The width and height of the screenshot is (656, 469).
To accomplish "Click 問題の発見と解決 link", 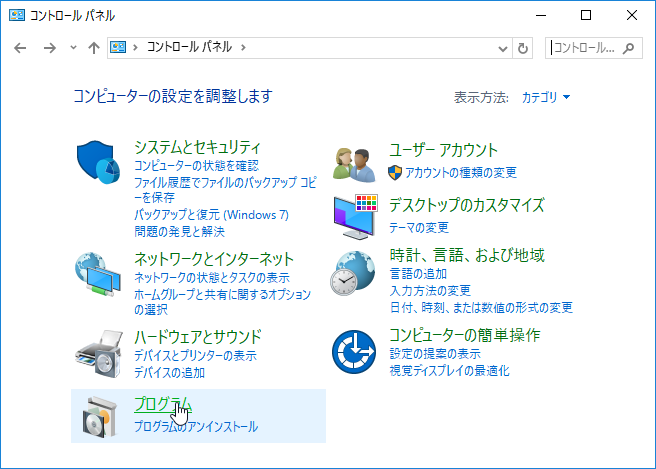I will (179, 231).
